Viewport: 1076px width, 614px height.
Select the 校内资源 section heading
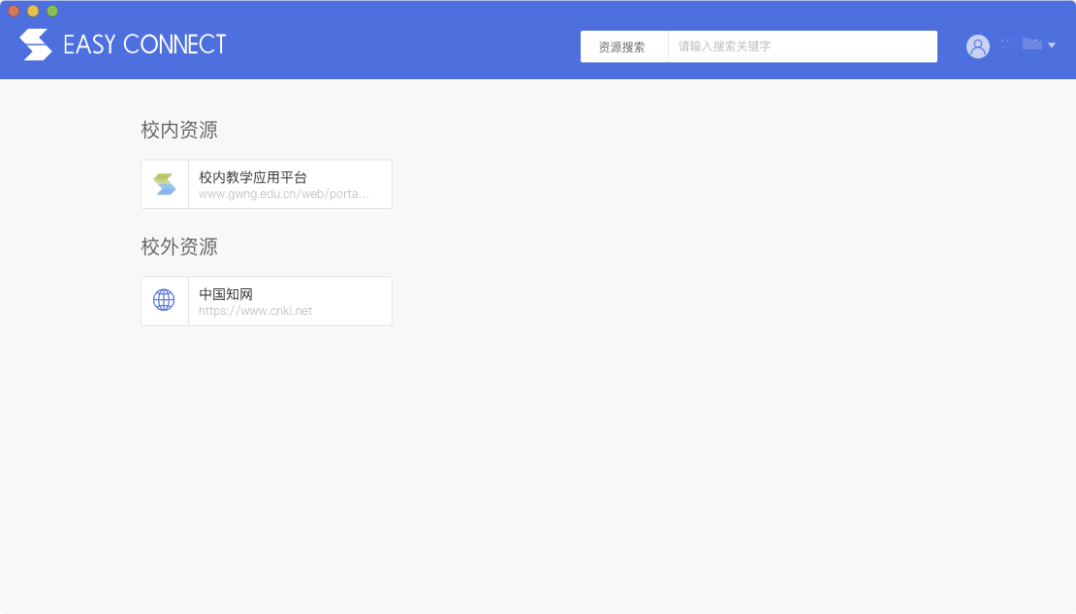click(x=179, y=130)
